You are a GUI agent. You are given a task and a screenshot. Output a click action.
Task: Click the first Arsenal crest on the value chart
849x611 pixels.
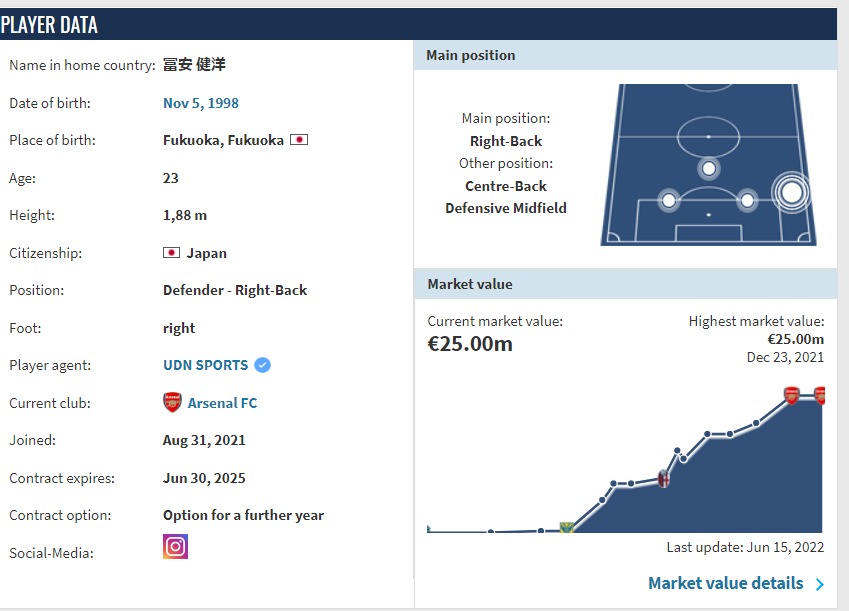pos(791,395)
